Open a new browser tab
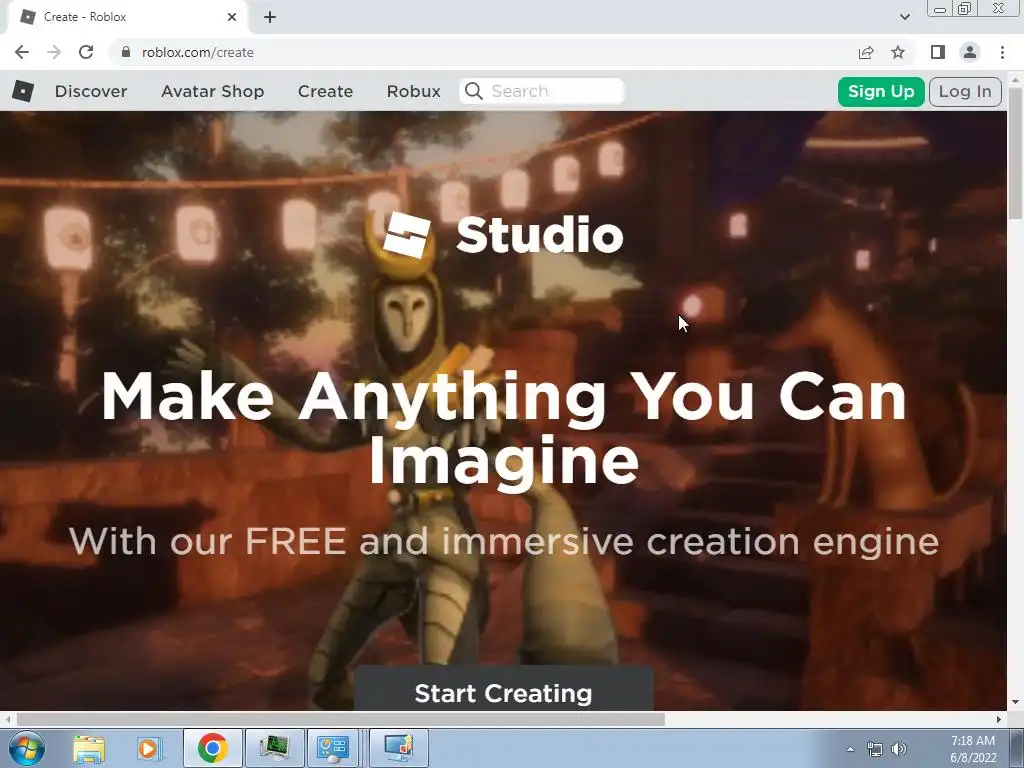 270,17
